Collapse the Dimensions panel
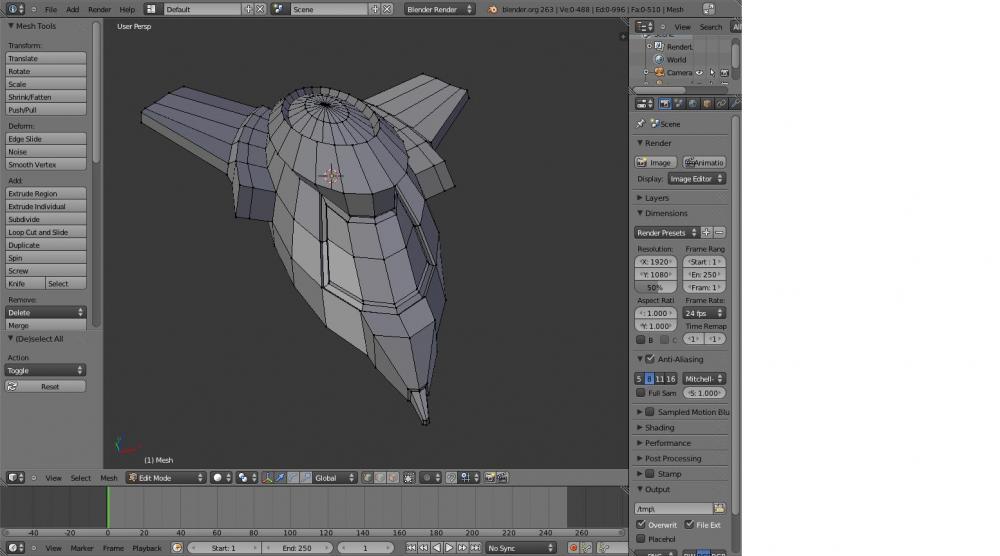 [666, 213]
